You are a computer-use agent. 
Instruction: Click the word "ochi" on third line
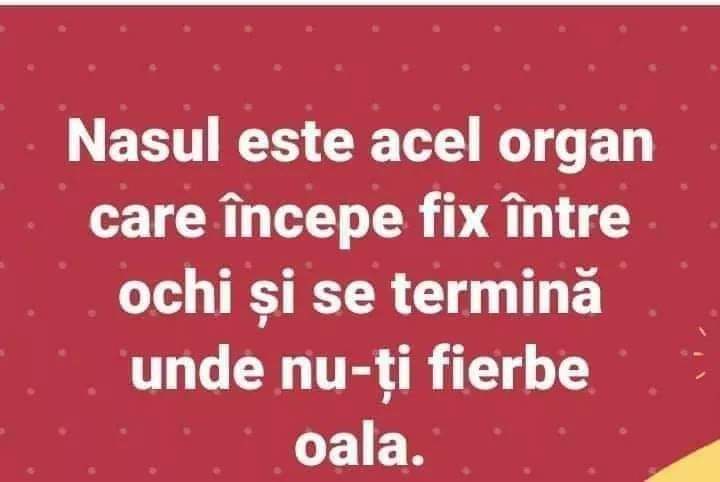tap(174, 291)
